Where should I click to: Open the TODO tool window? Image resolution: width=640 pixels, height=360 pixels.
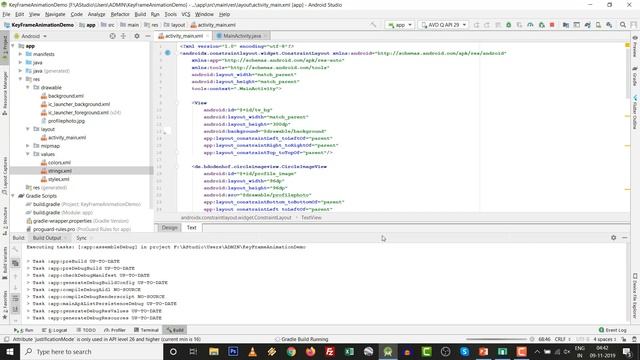click(x=86, y=330)
